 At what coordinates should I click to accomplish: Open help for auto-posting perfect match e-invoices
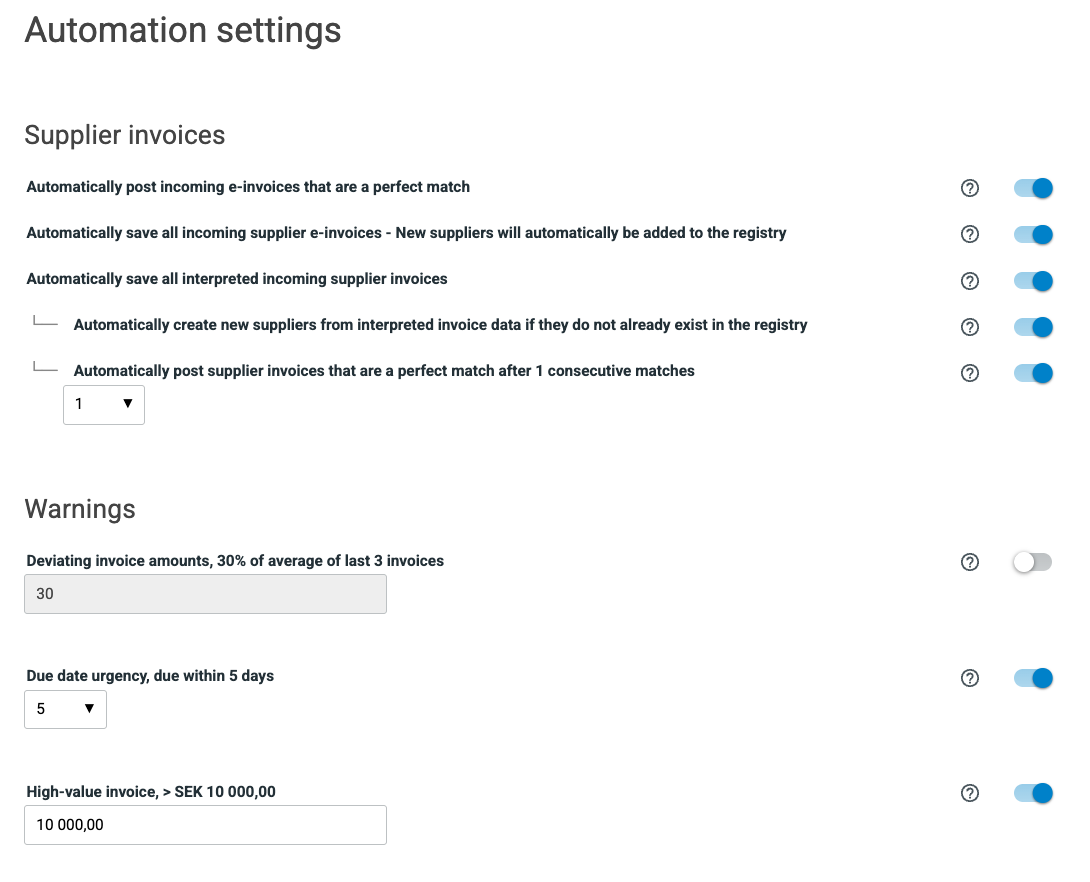click(x=969, y=188)
